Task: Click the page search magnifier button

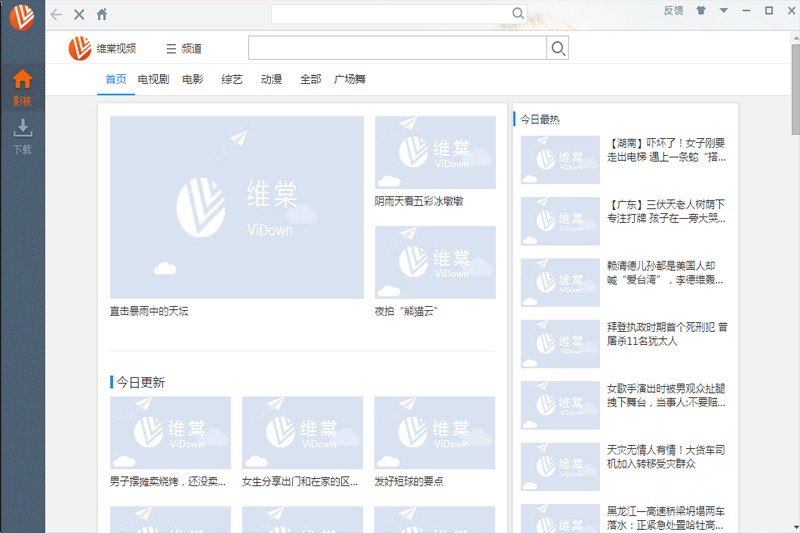Action: [558, 48]
